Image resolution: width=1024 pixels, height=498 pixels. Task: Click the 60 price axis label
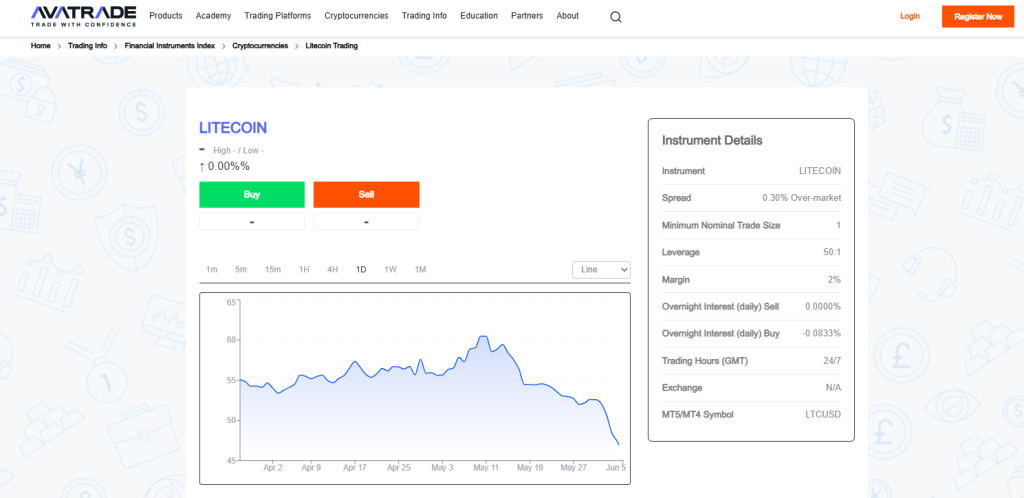click(231, 340)
